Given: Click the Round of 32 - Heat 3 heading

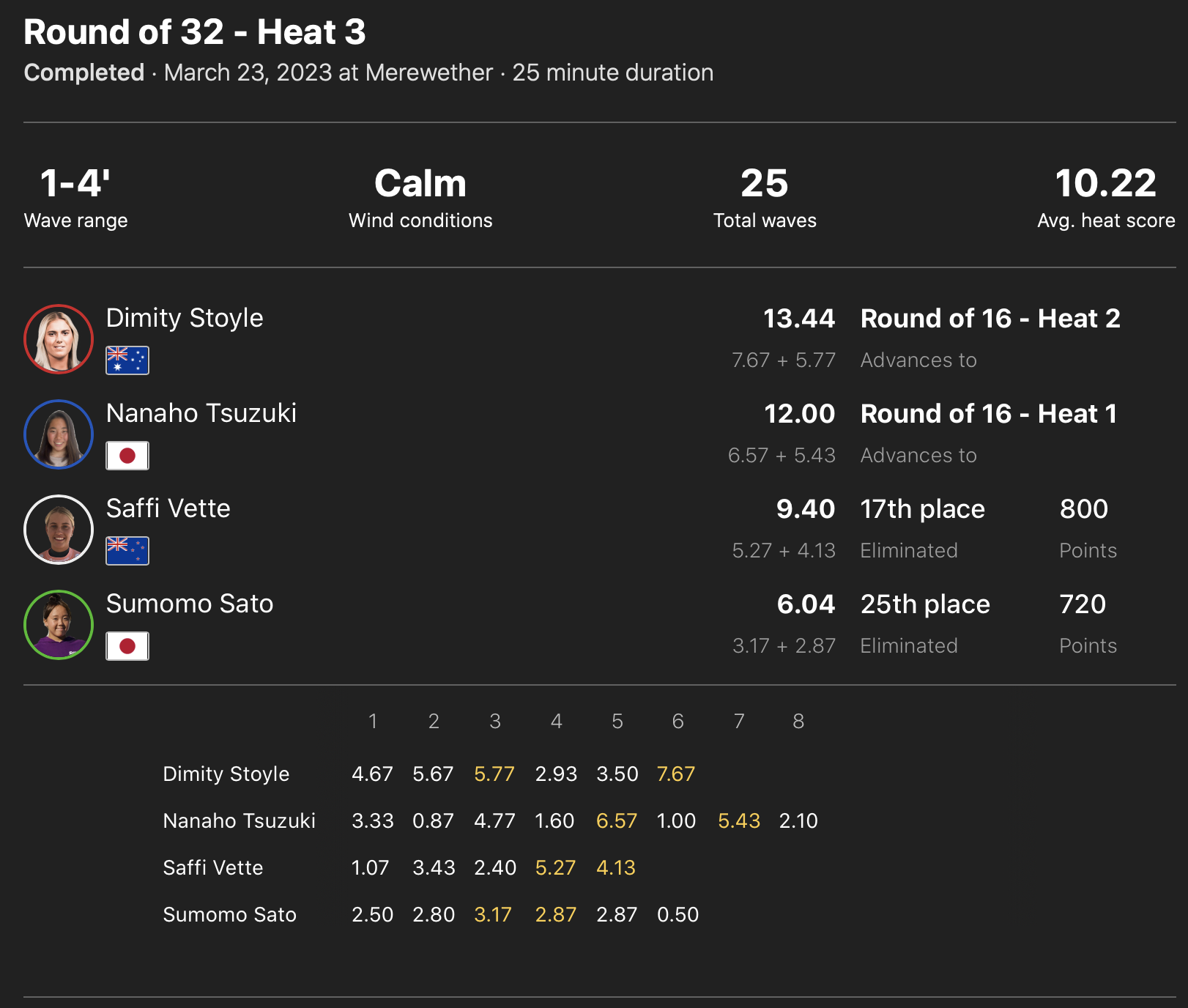Looking at the screenshot, I should pyautogui.click(x=195, y=32).
